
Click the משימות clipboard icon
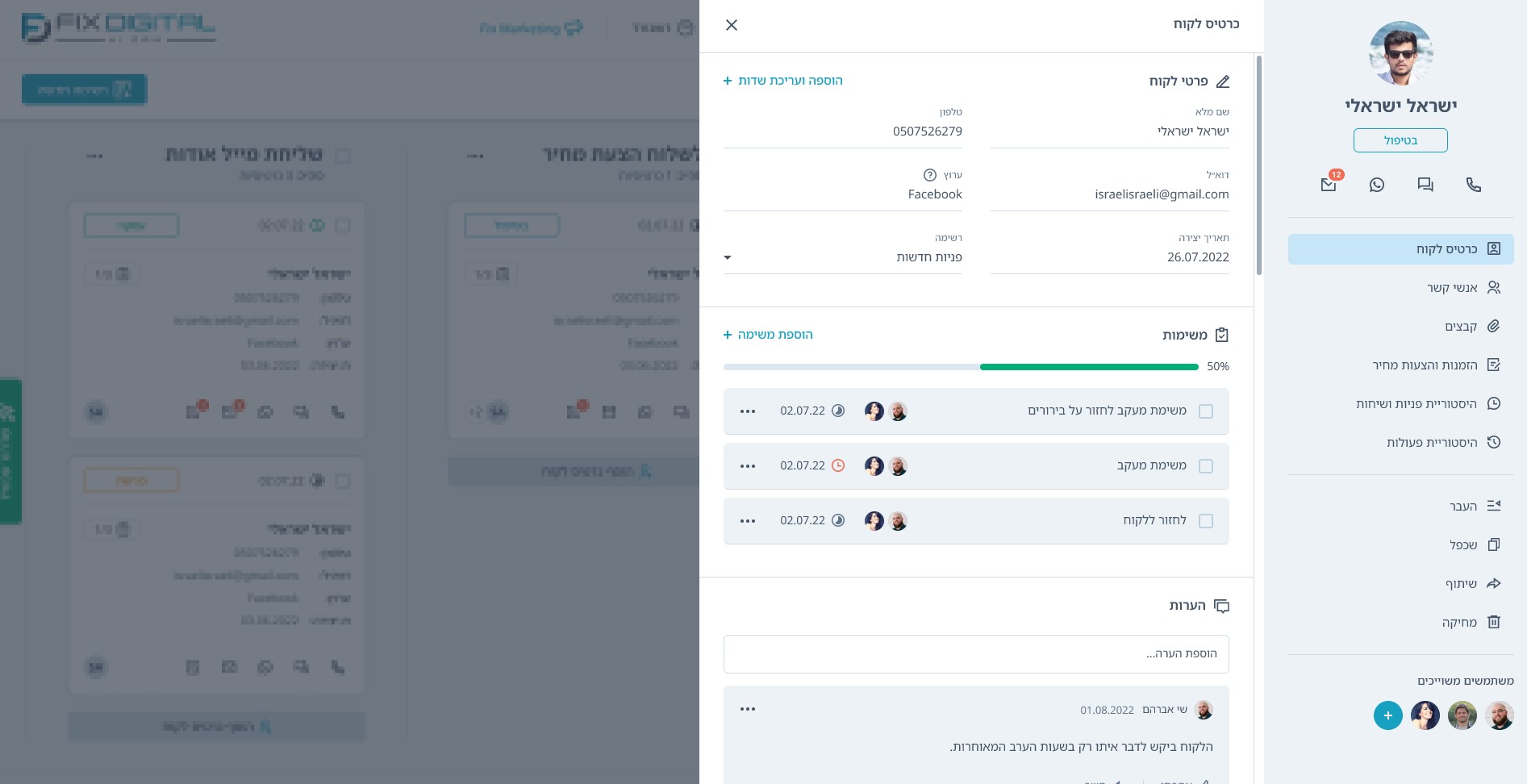coord(1221,335)
